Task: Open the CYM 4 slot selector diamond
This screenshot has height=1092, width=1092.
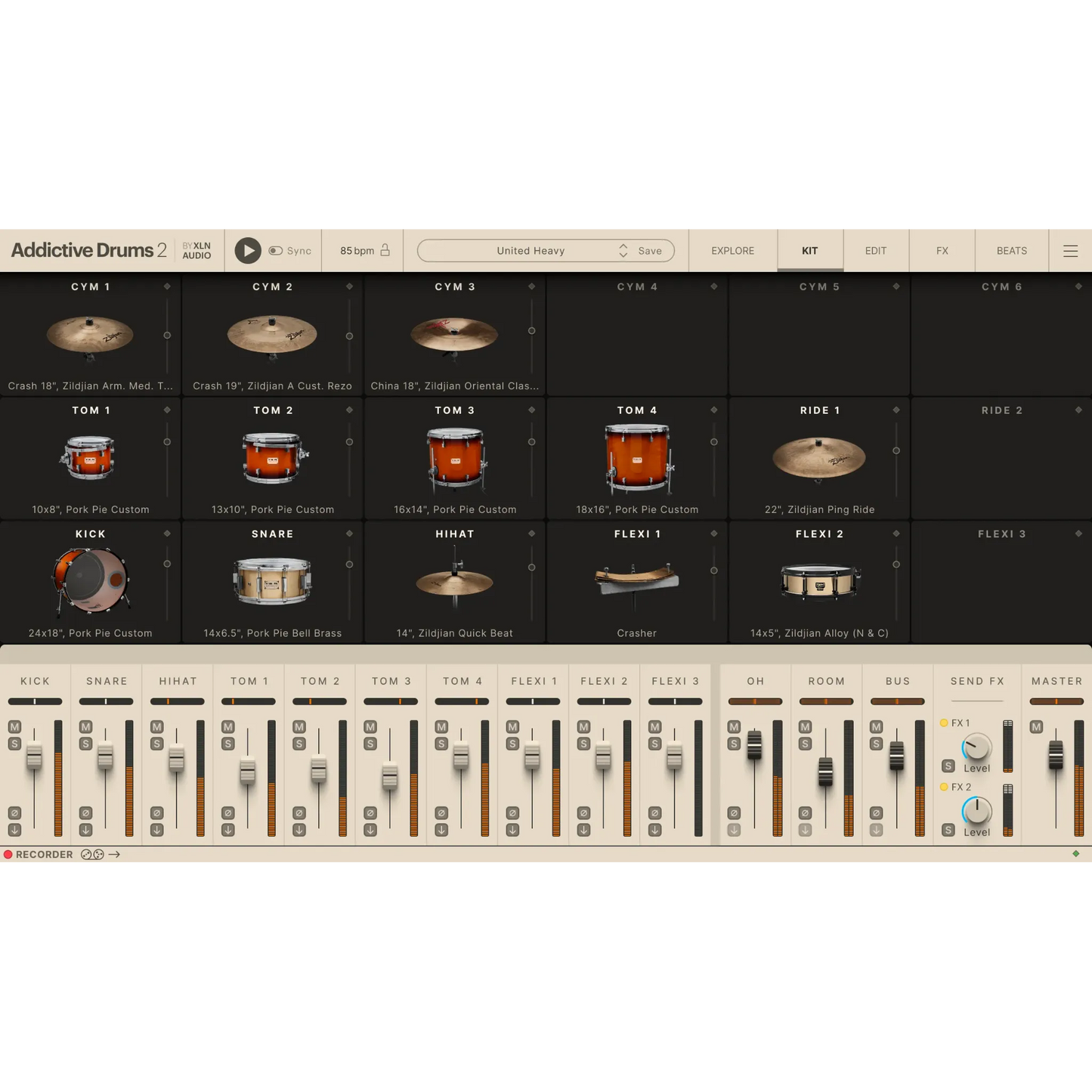Action: (713, 286)
